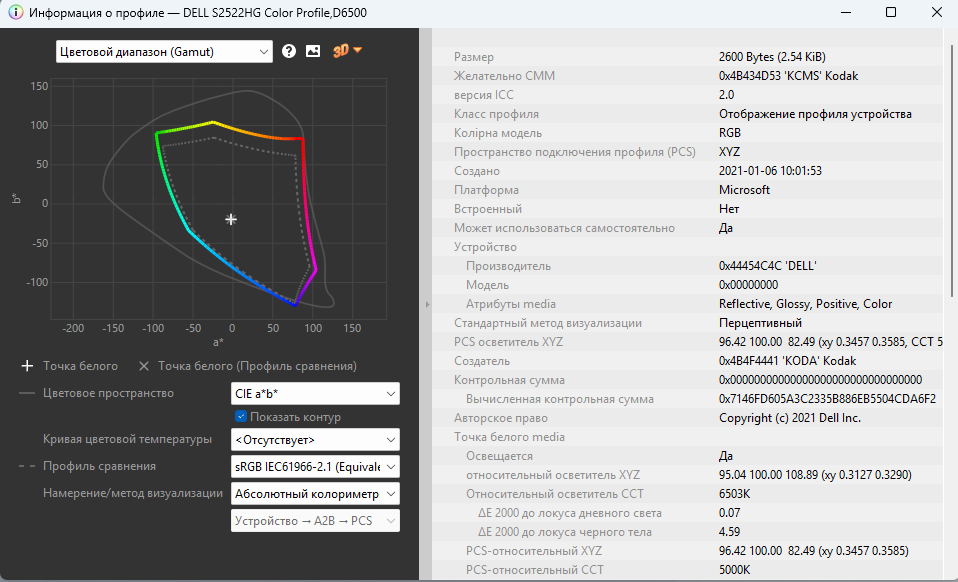Click 'Точка белого (Профиль сравнения)' legend label
958x582 pixels.
pos(257,366)
